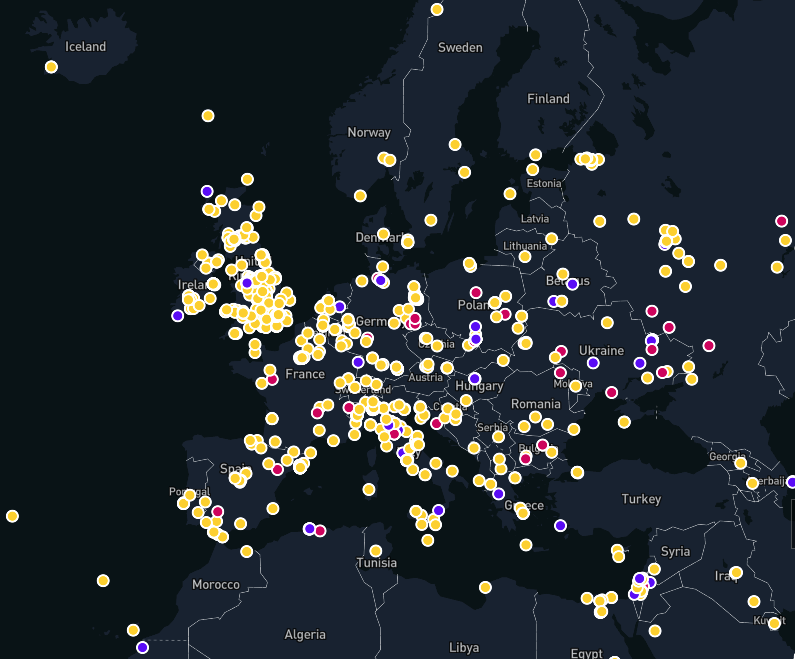
Task: Select the purple marker in northern Scotland
Action: 207,191
